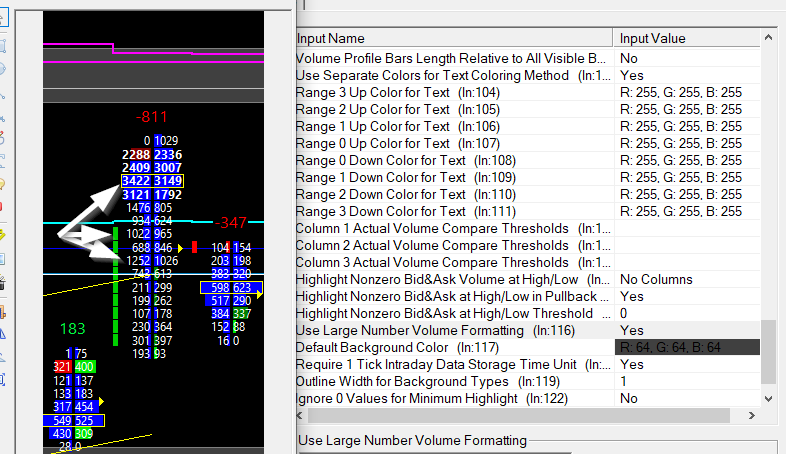This screenshot has height=454, width=786.
Task: Click the yellow-outlined 598 623 chart cell
Action: [x=231, y=288]
